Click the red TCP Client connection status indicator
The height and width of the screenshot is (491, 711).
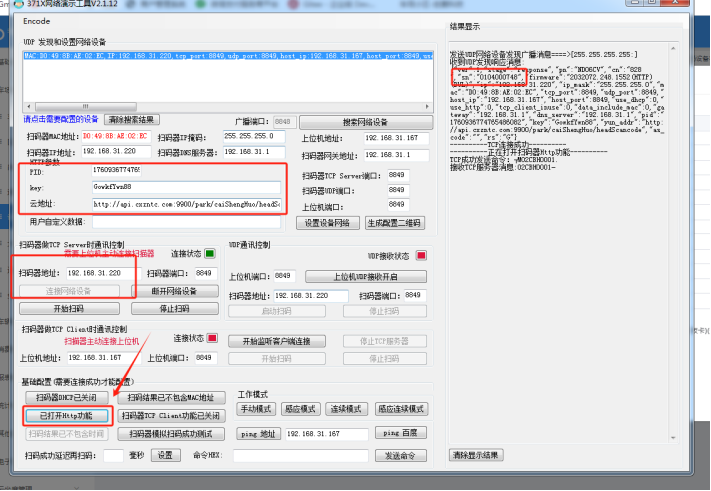pyautogui.click(x=212, y=338)
